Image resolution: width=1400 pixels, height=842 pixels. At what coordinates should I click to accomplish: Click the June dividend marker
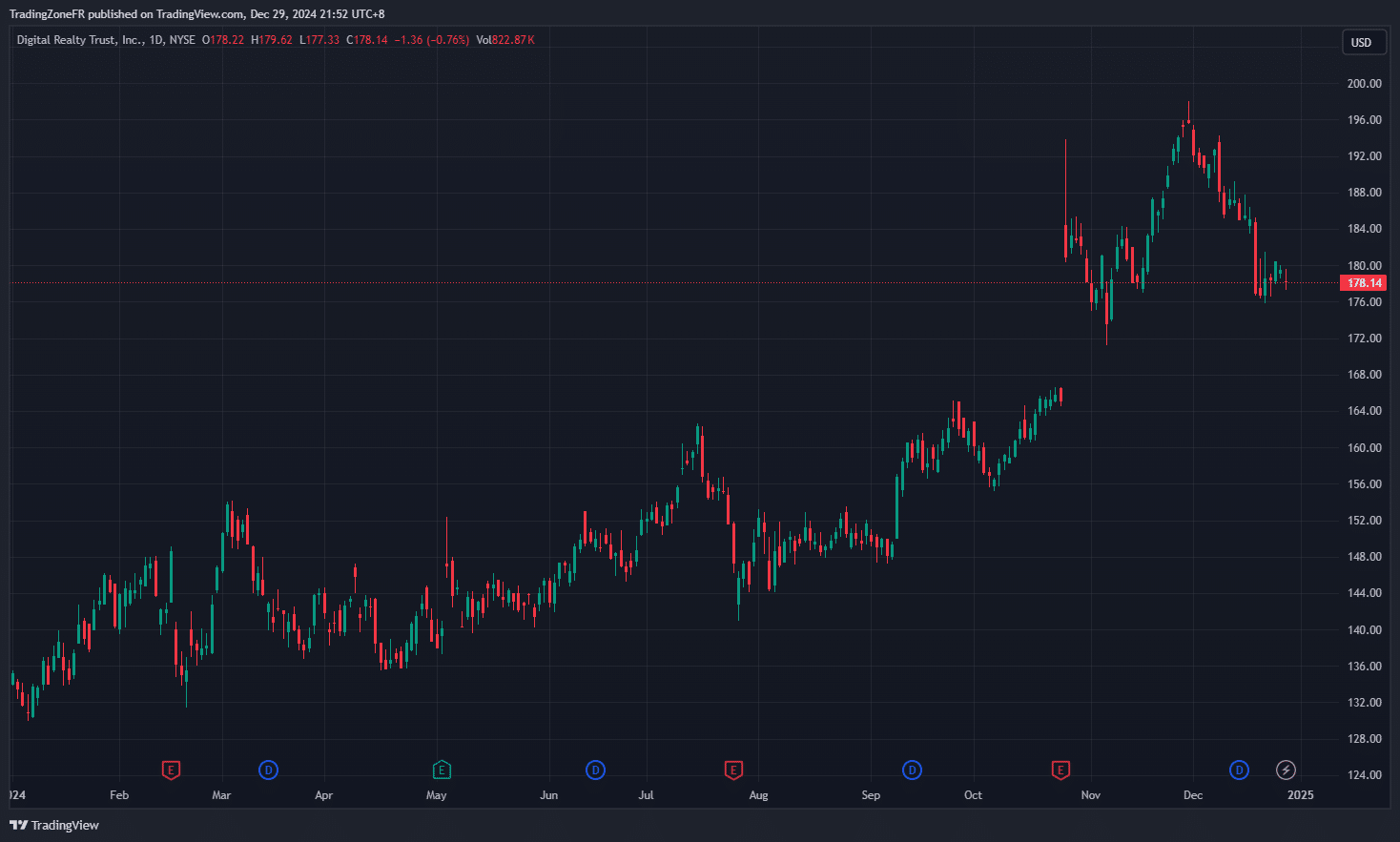[595, 770]
